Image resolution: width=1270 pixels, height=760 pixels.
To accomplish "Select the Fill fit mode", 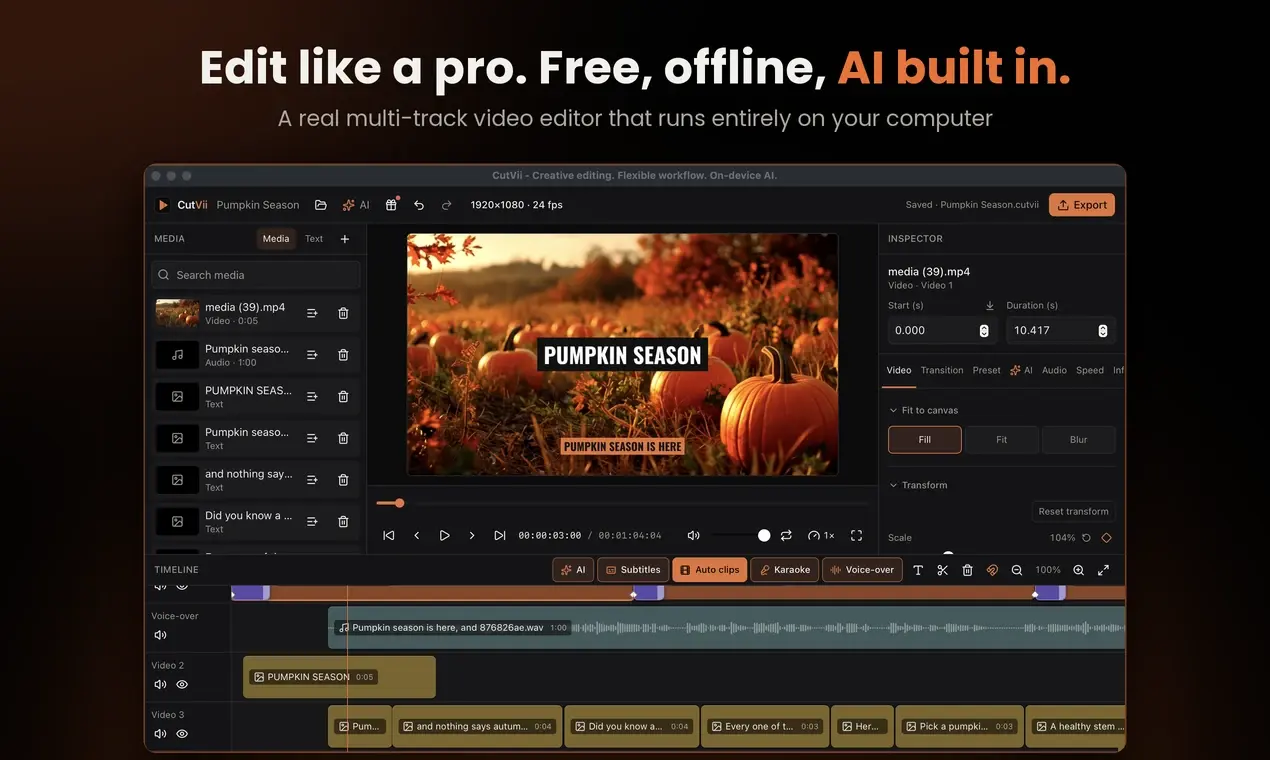I will tap(925, 440).
